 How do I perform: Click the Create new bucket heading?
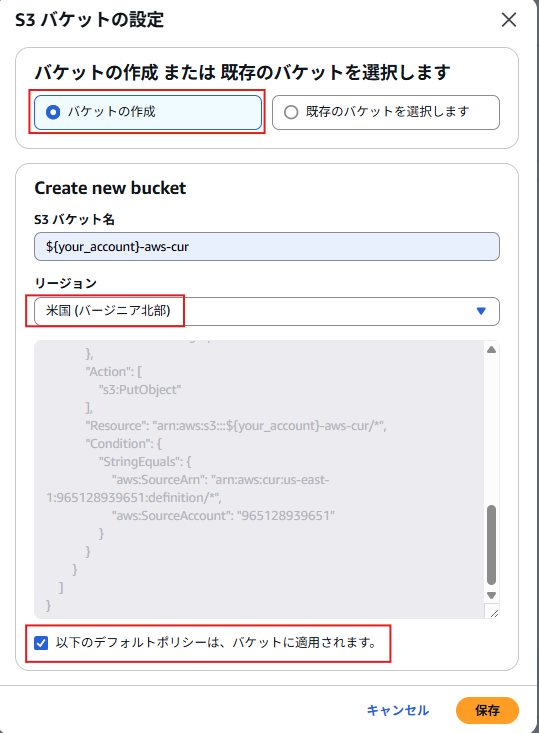click(110, 188)
